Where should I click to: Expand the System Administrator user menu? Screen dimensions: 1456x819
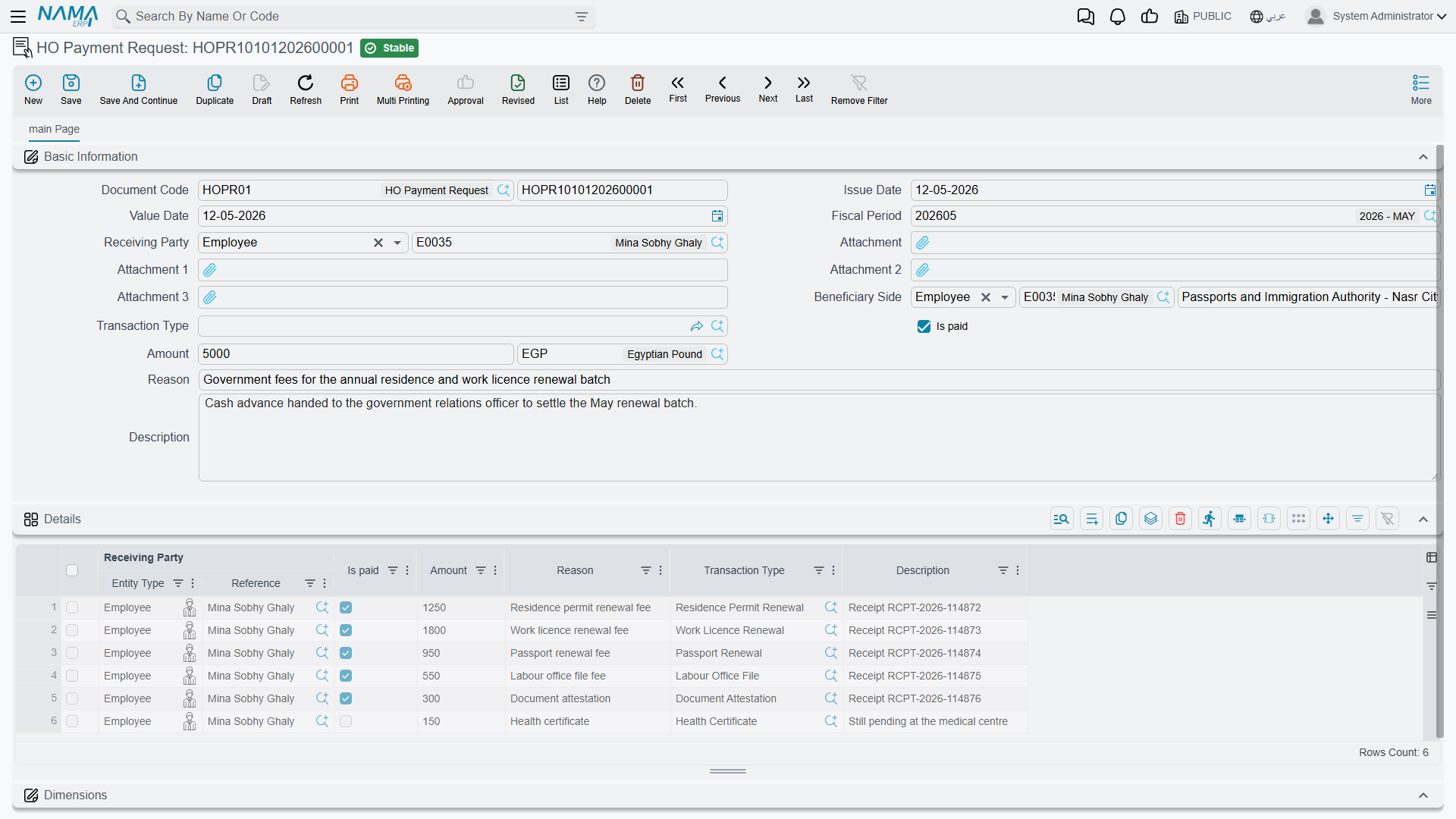(1376, 16)
